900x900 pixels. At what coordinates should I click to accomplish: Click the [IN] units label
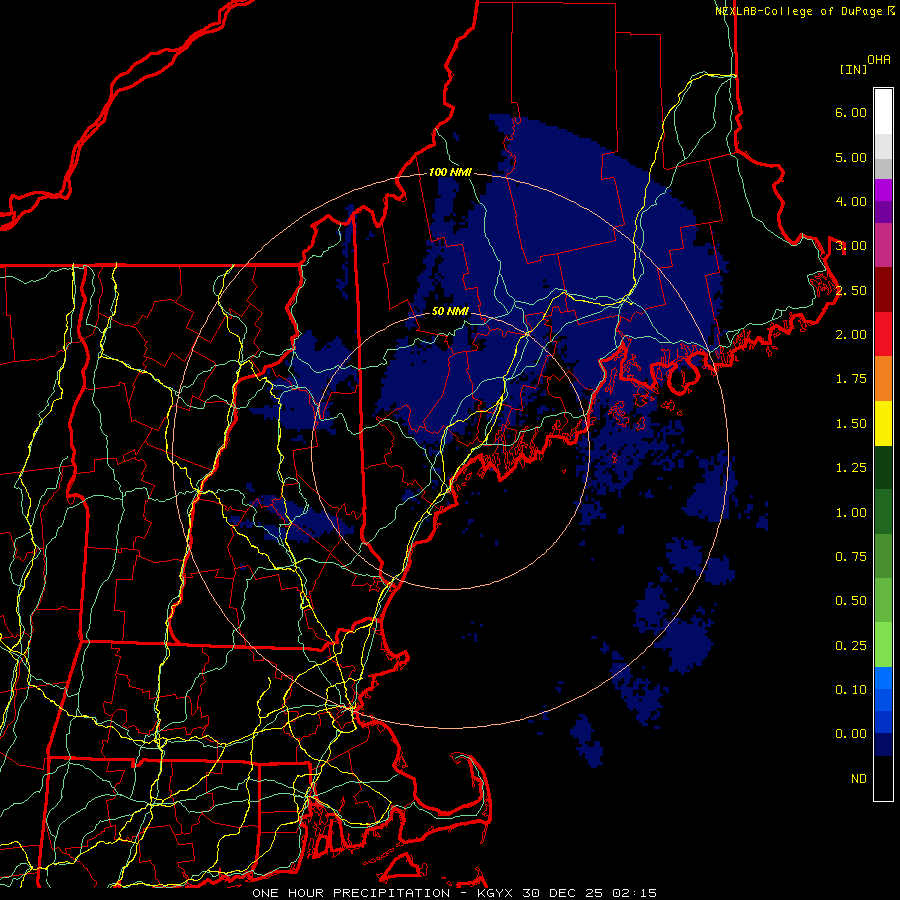(x=853, y=69)
